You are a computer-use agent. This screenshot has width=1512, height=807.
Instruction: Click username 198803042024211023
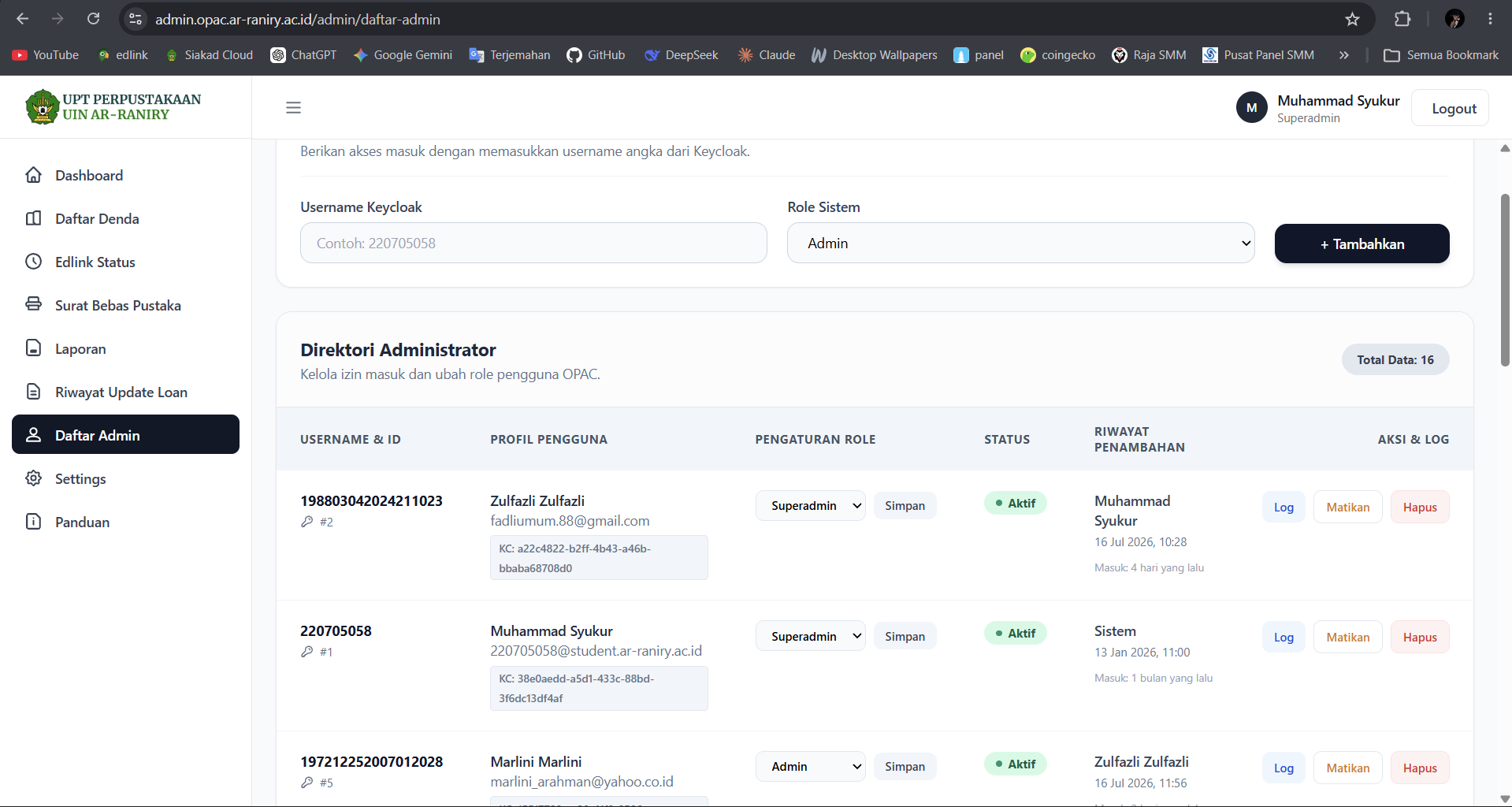pos(371,500)
